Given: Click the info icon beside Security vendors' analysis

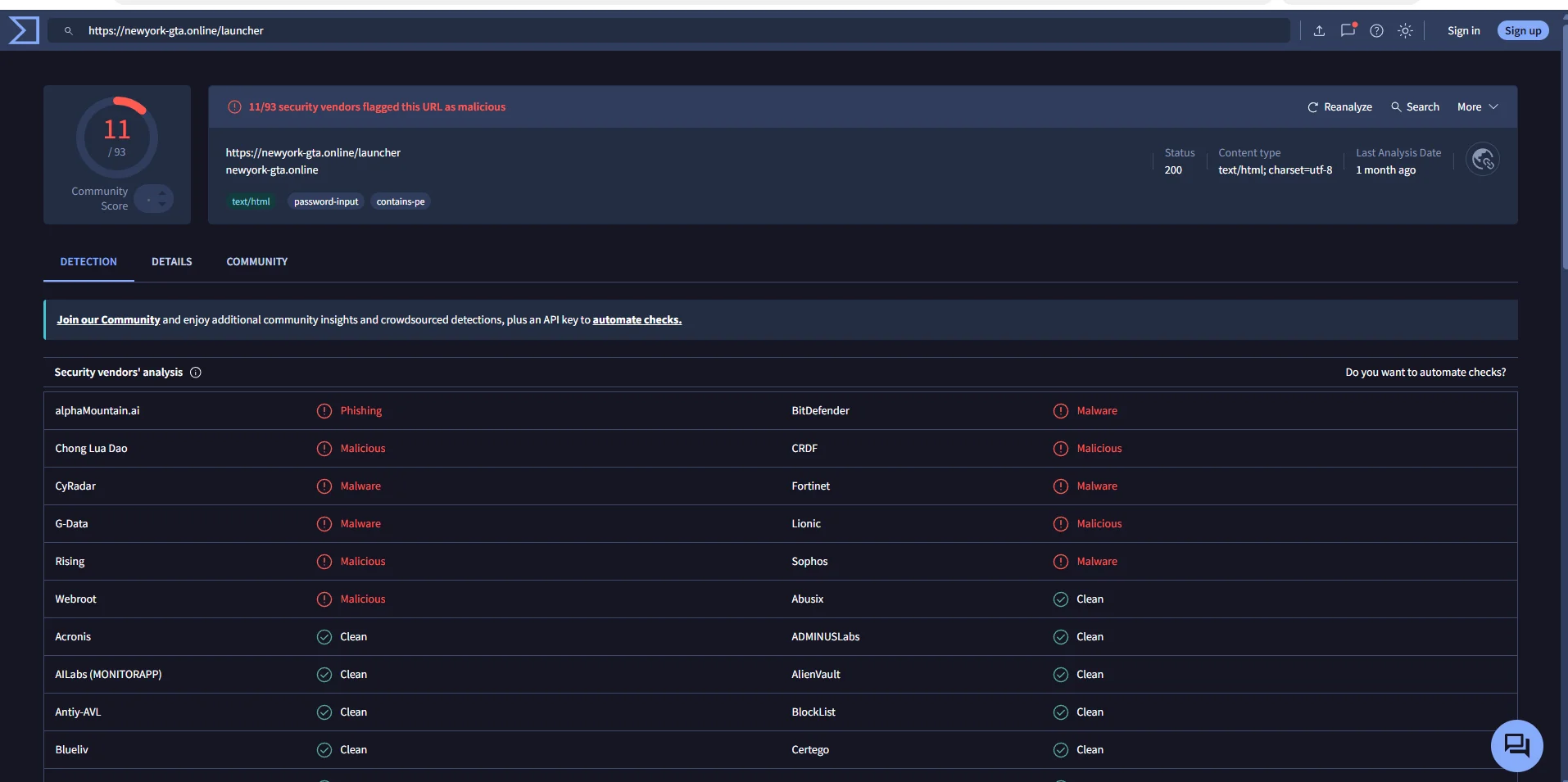Looking at the screenshot, I should 196,373.
